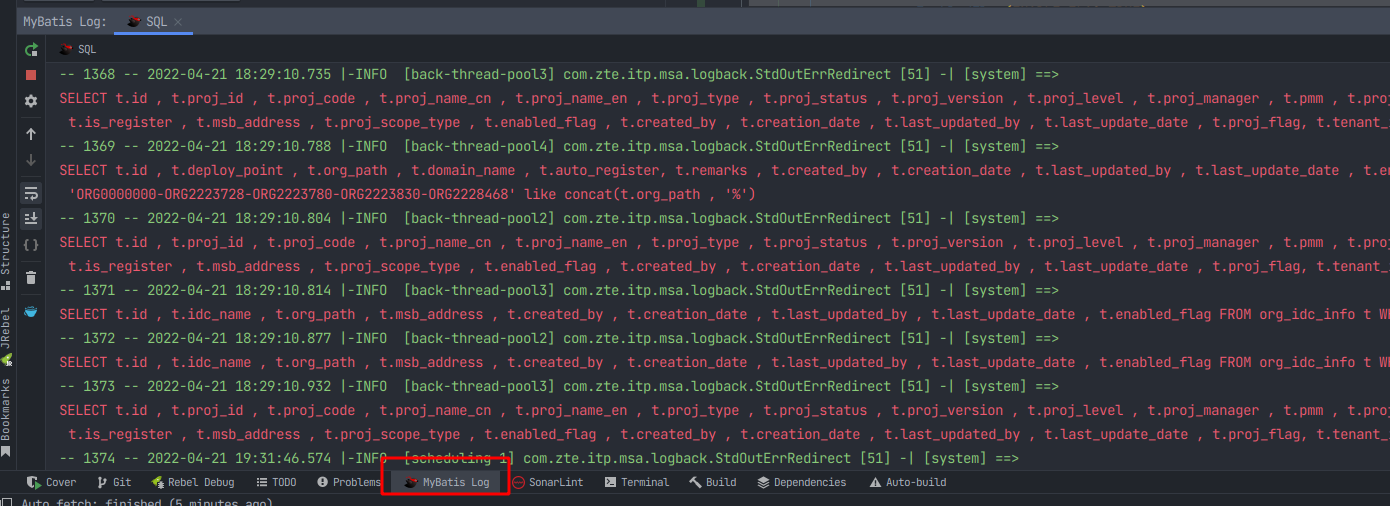Open the Rebel Debug tool window
This screenshot has height=506, width=1390.
[192, 482]
